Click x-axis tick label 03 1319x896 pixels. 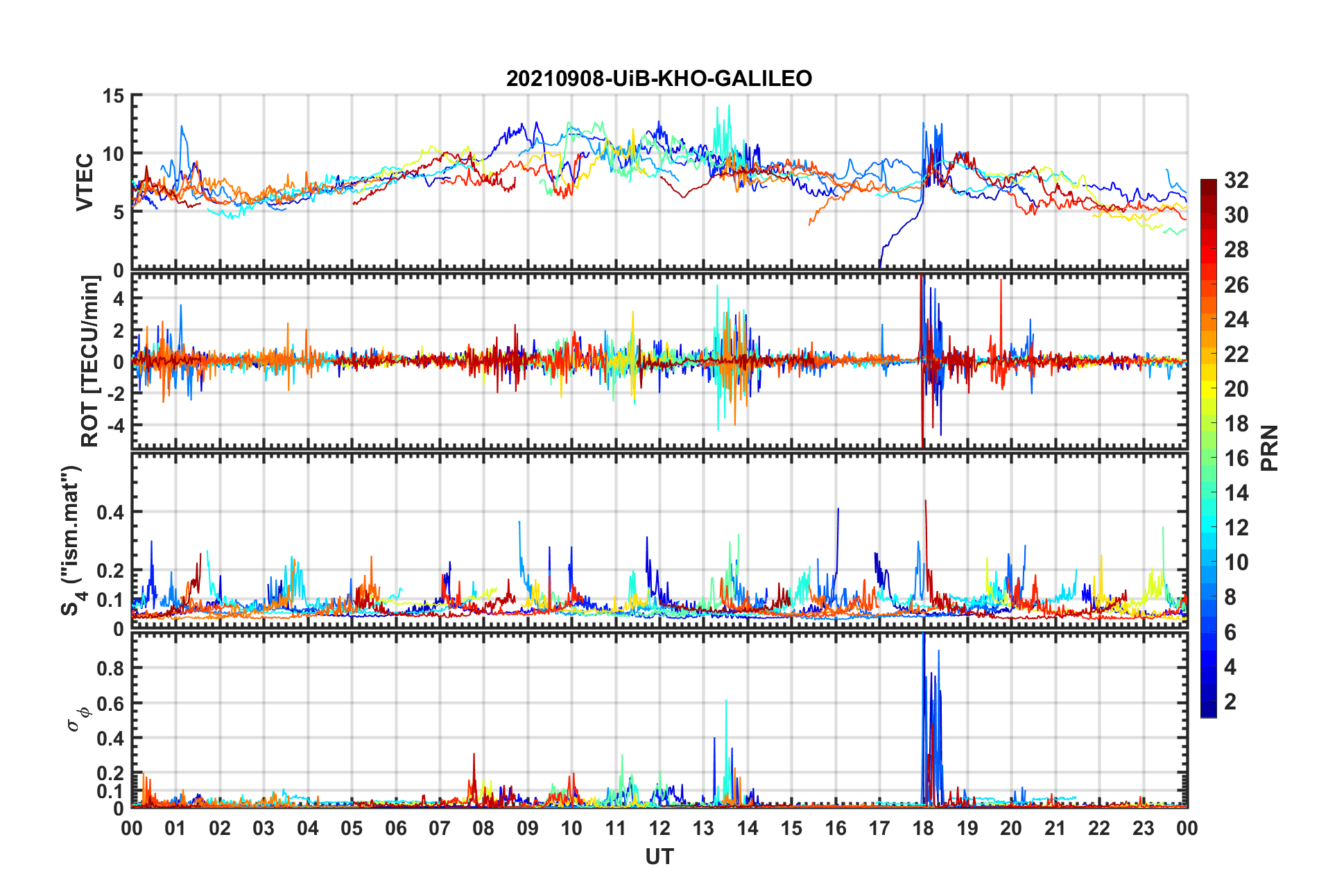pos(264,828)
